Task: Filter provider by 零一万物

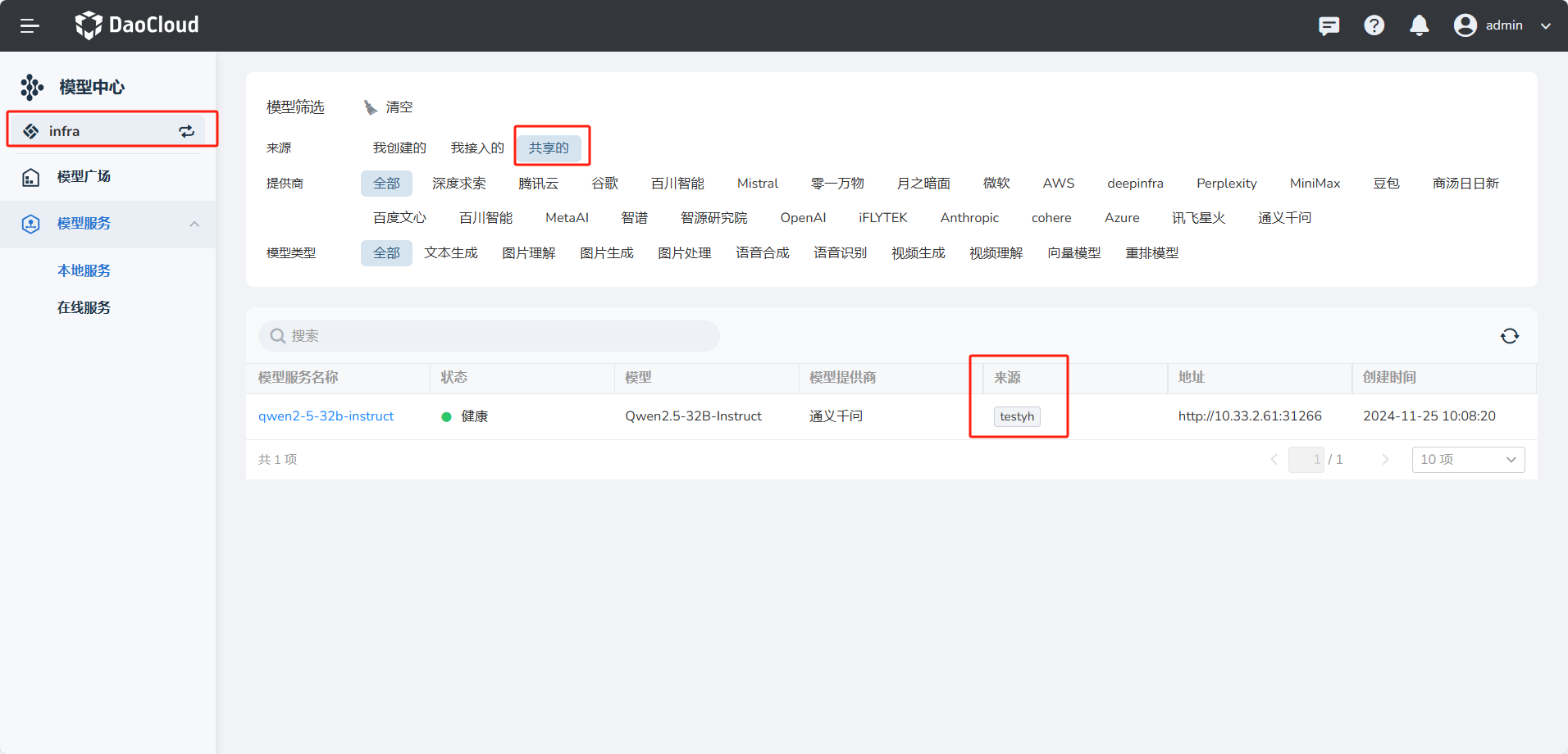Action: [x=837, y=184]
